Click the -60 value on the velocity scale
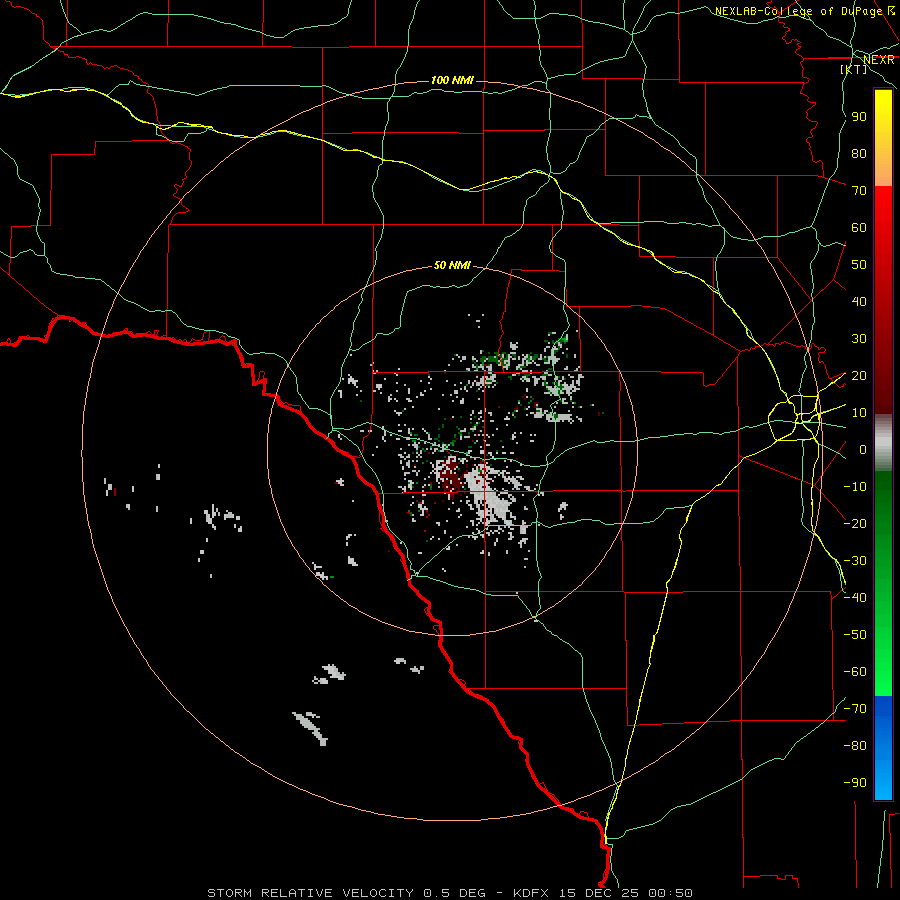The image size is (900, 900). click(x=855, y=672)
